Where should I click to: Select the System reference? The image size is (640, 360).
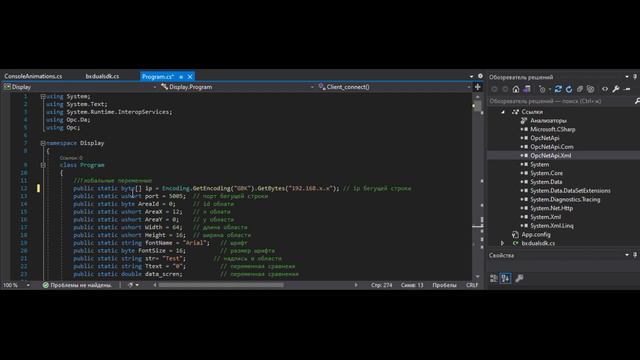pos(539,164)
